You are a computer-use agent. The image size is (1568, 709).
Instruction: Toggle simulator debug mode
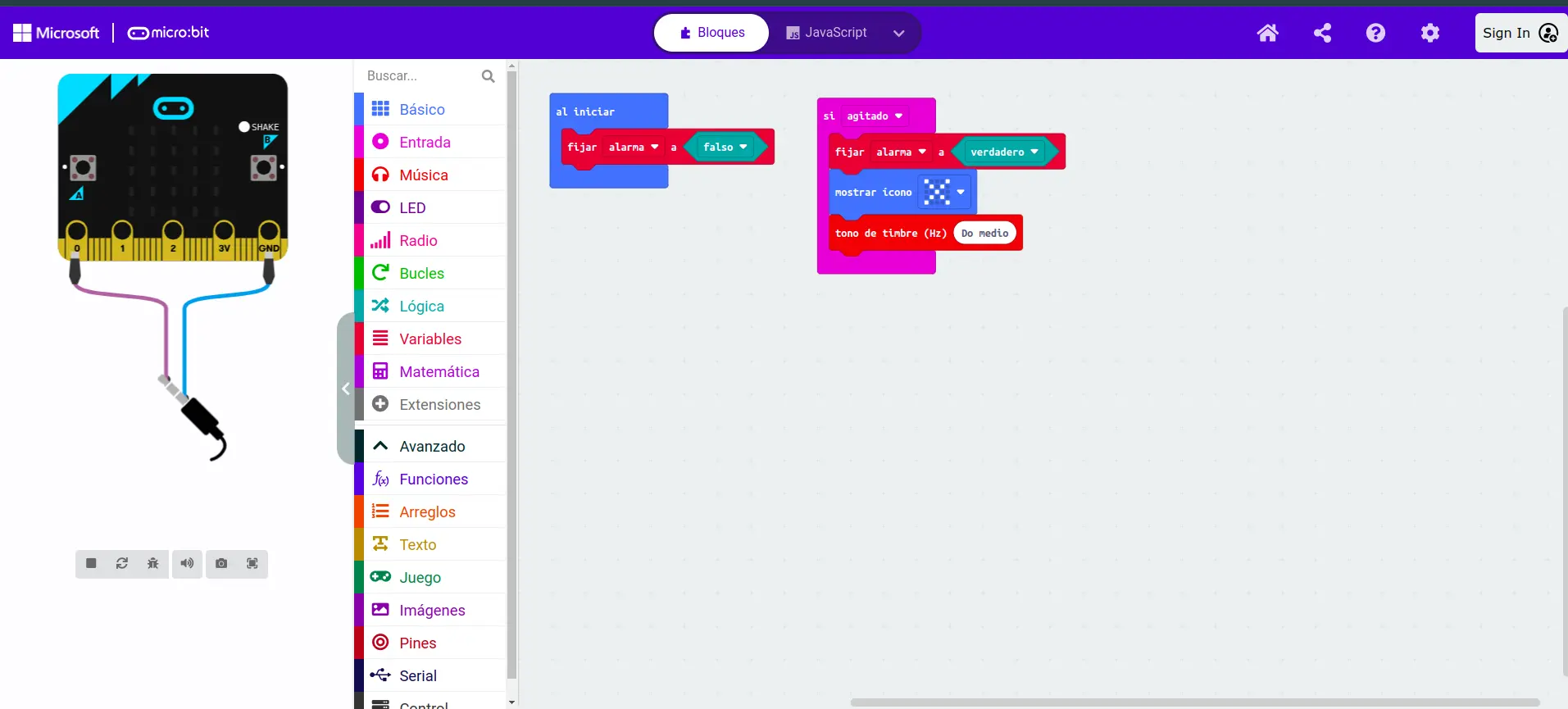point(153,564)
